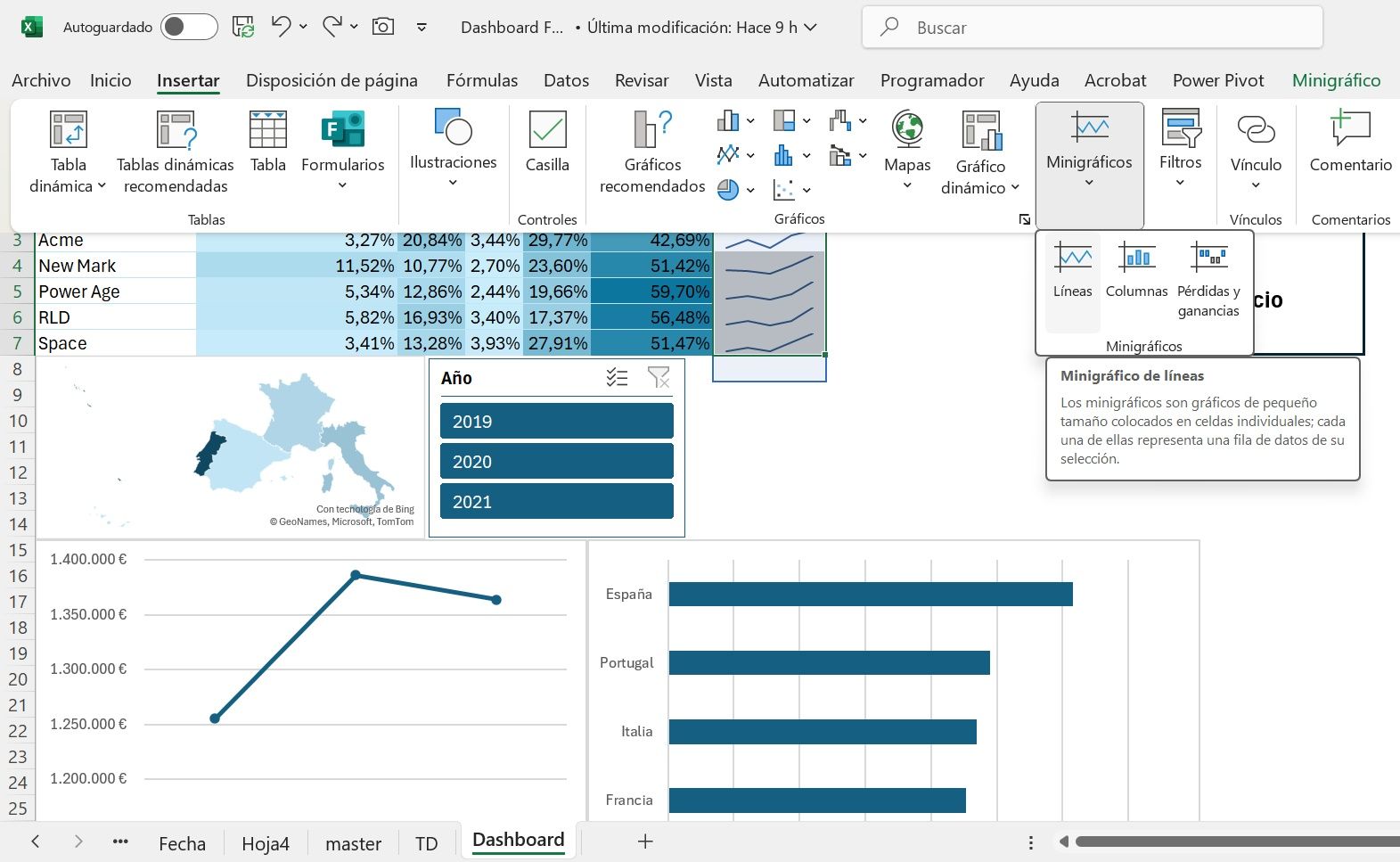This screenshot has width=1400, height=862.
Task: Choose Pérdidas y ganancias sparkline
Action: 1208,280
